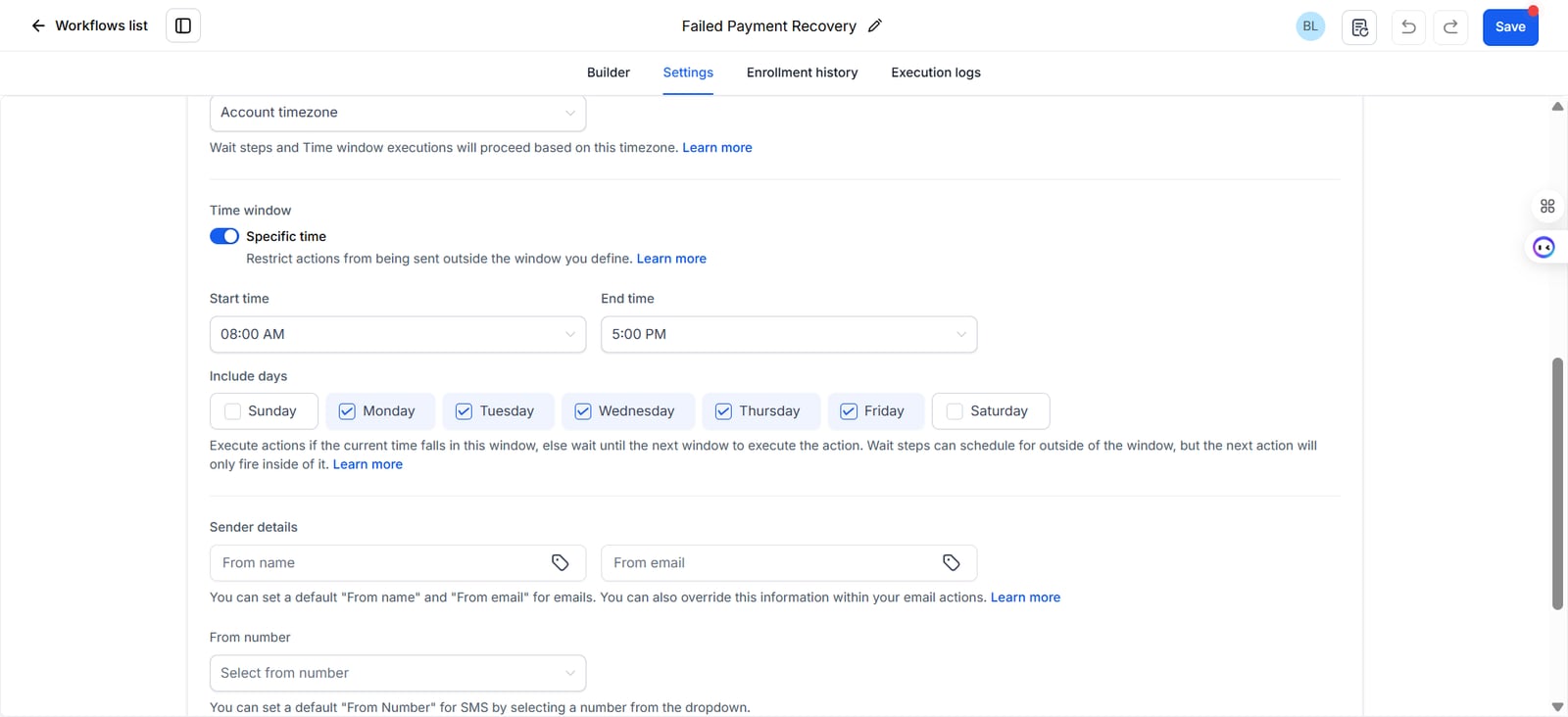Uncheck the Thursday checkbox
The image size is (1568, 717).
coord(723,411)
